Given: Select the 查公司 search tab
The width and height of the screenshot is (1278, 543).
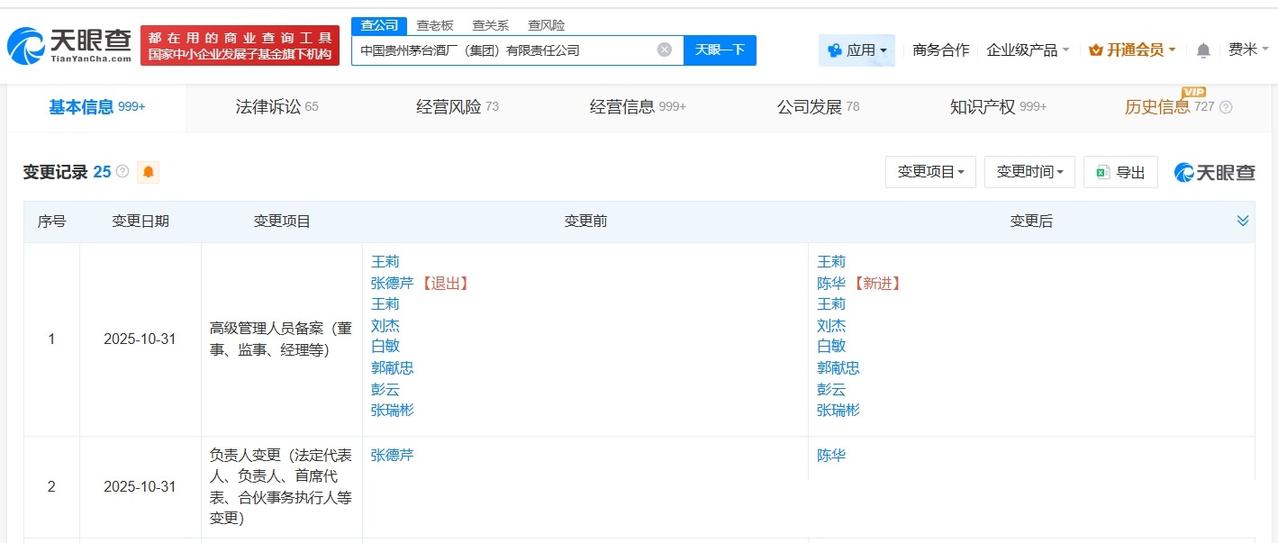Looking at the screenshot, I should [379, 25].
